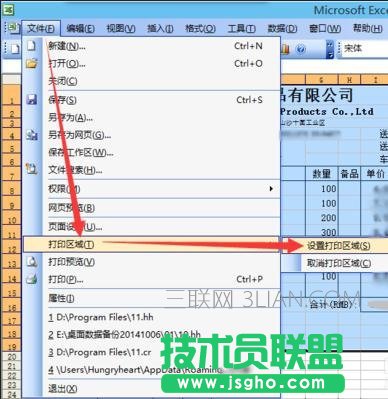Open the 文件(F) menu
388x399 pixels.
[41, 28]
